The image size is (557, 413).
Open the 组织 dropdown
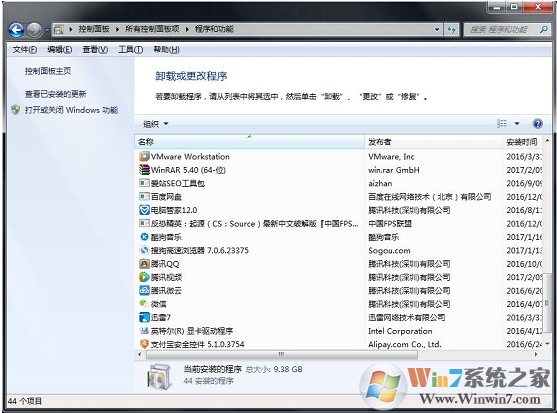tap(156, 124)
